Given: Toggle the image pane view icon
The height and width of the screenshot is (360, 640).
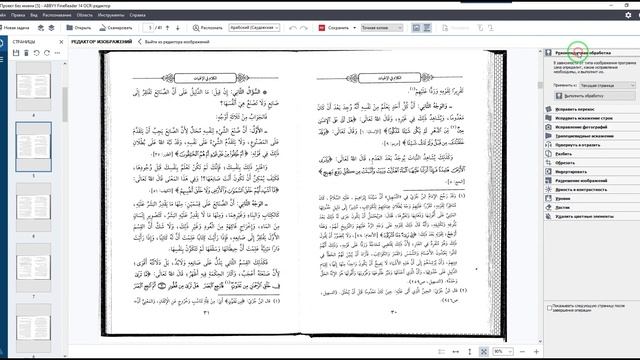Looking at the screenshot, I should 416,28.
